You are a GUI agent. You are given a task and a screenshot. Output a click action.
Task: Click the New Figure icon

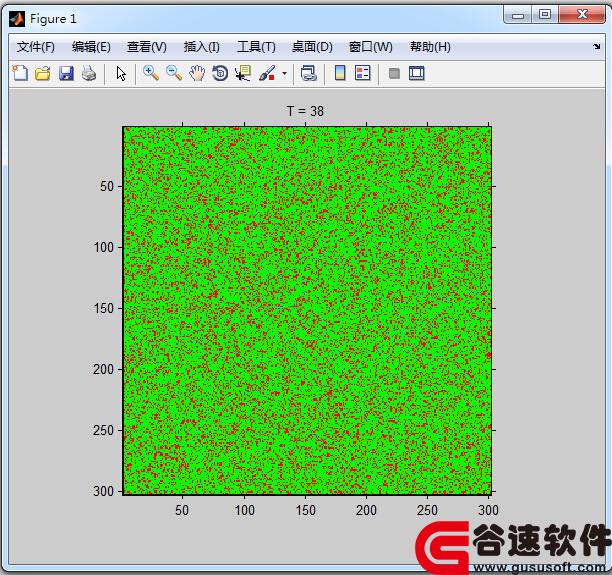20,73
